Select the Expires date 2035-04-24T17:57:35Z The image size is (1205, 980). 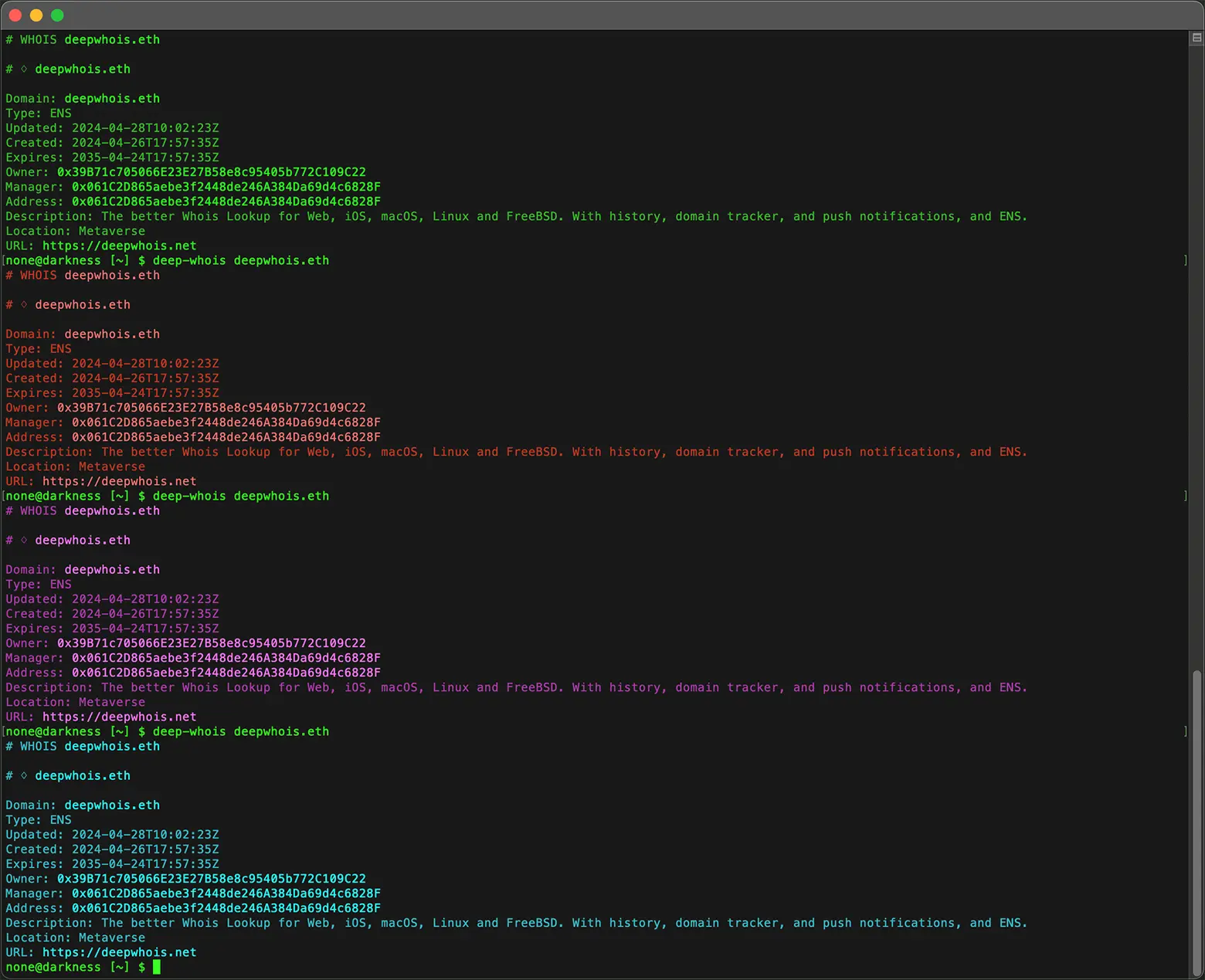tap(144, 157)
